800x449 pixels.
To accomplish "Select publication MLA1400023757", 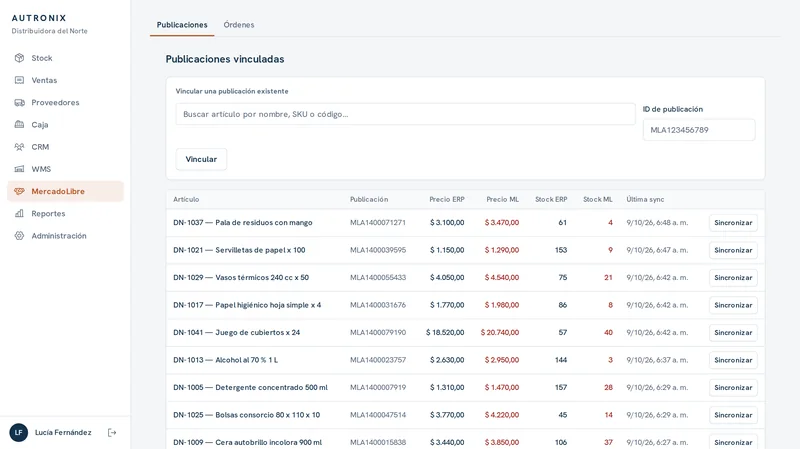I will click(x=378, y=360).
